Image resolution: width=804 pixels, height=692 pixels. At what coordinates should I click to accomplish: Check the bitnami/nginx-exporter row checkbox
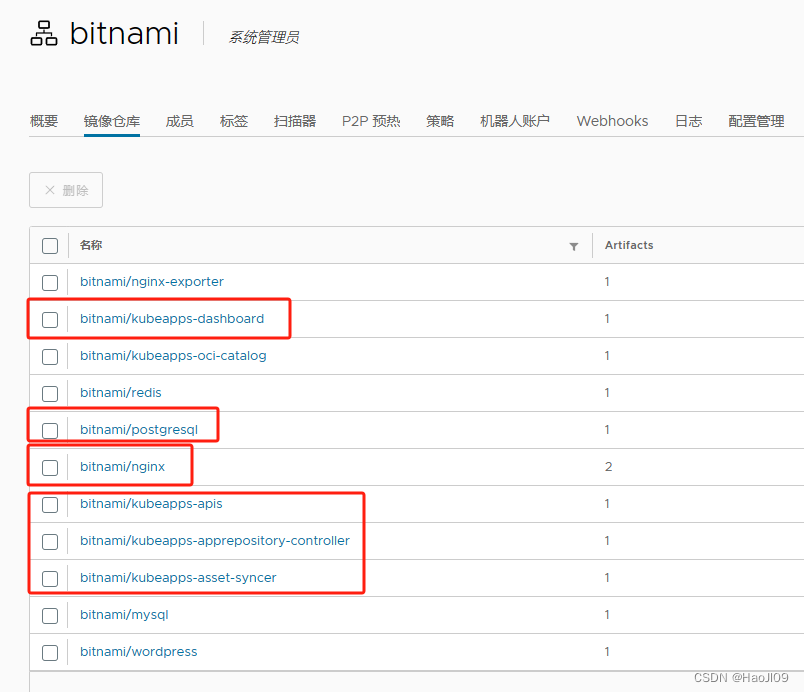pos(50,282)
